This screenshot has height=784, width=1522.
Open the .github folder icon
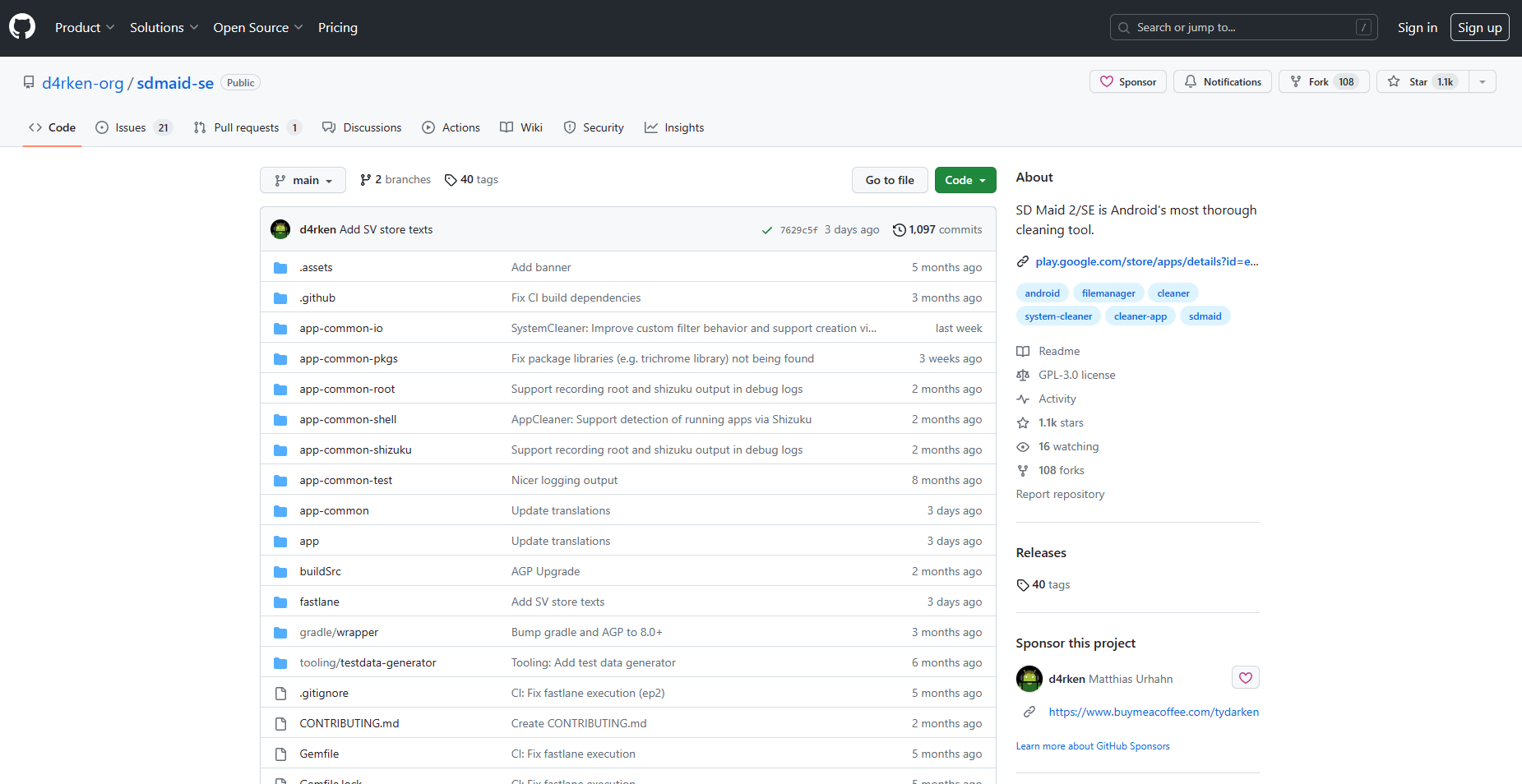pos(280,298)
